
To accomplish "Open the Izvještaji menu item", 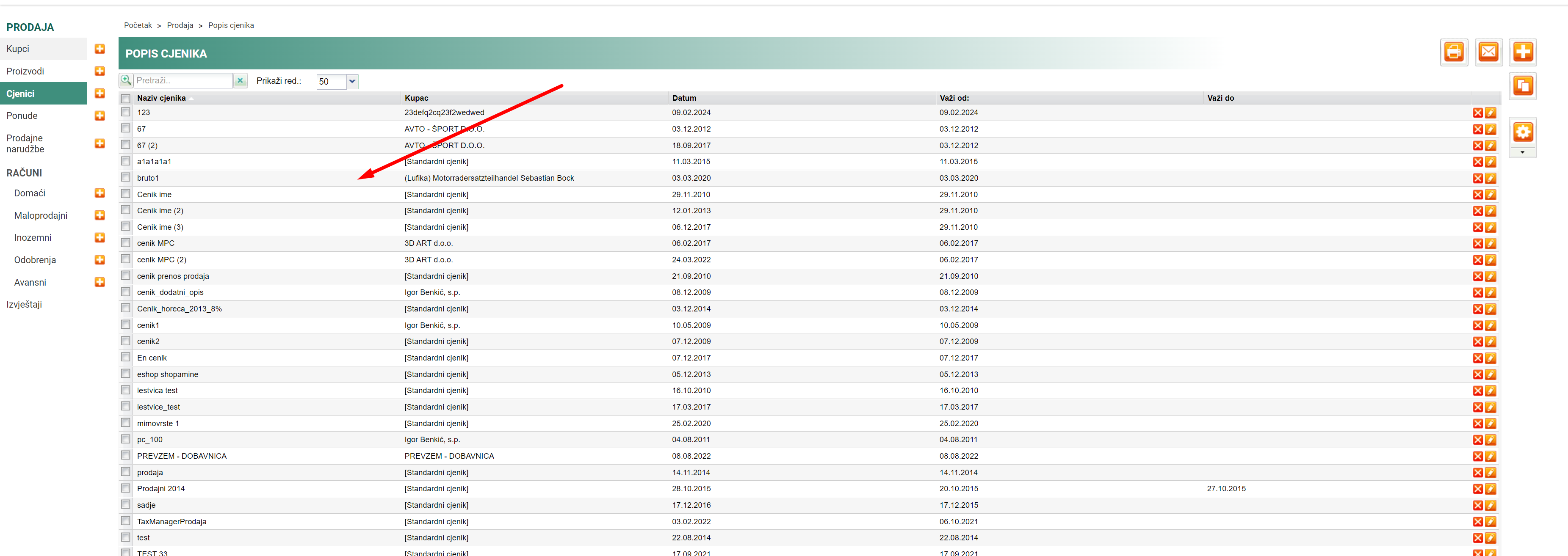I will tap(25, 304).
